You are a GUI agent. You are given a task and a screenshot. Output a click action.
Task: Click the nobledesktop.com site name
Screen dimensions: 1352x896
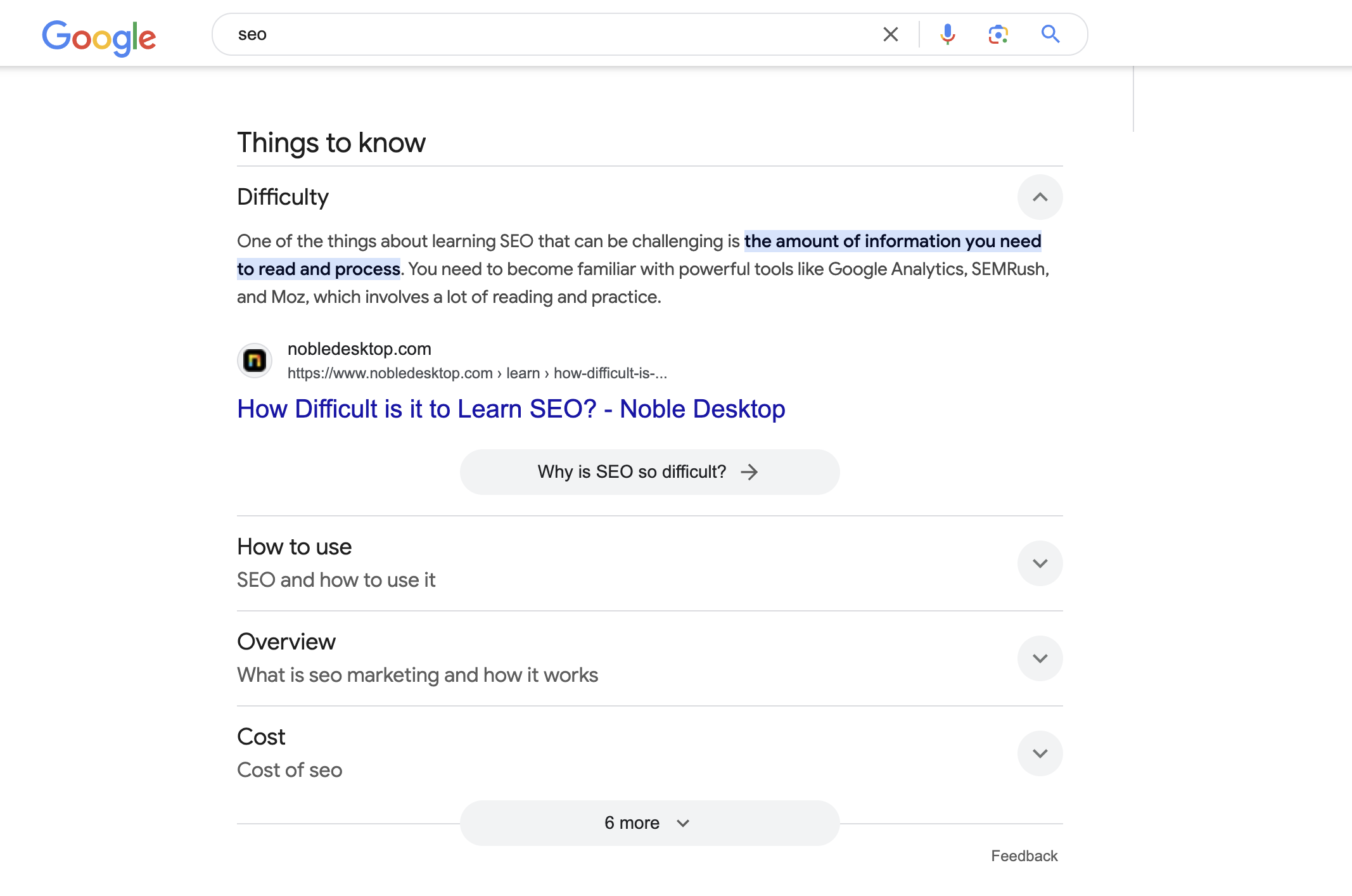pyautogui.click(x=359, y=349)
